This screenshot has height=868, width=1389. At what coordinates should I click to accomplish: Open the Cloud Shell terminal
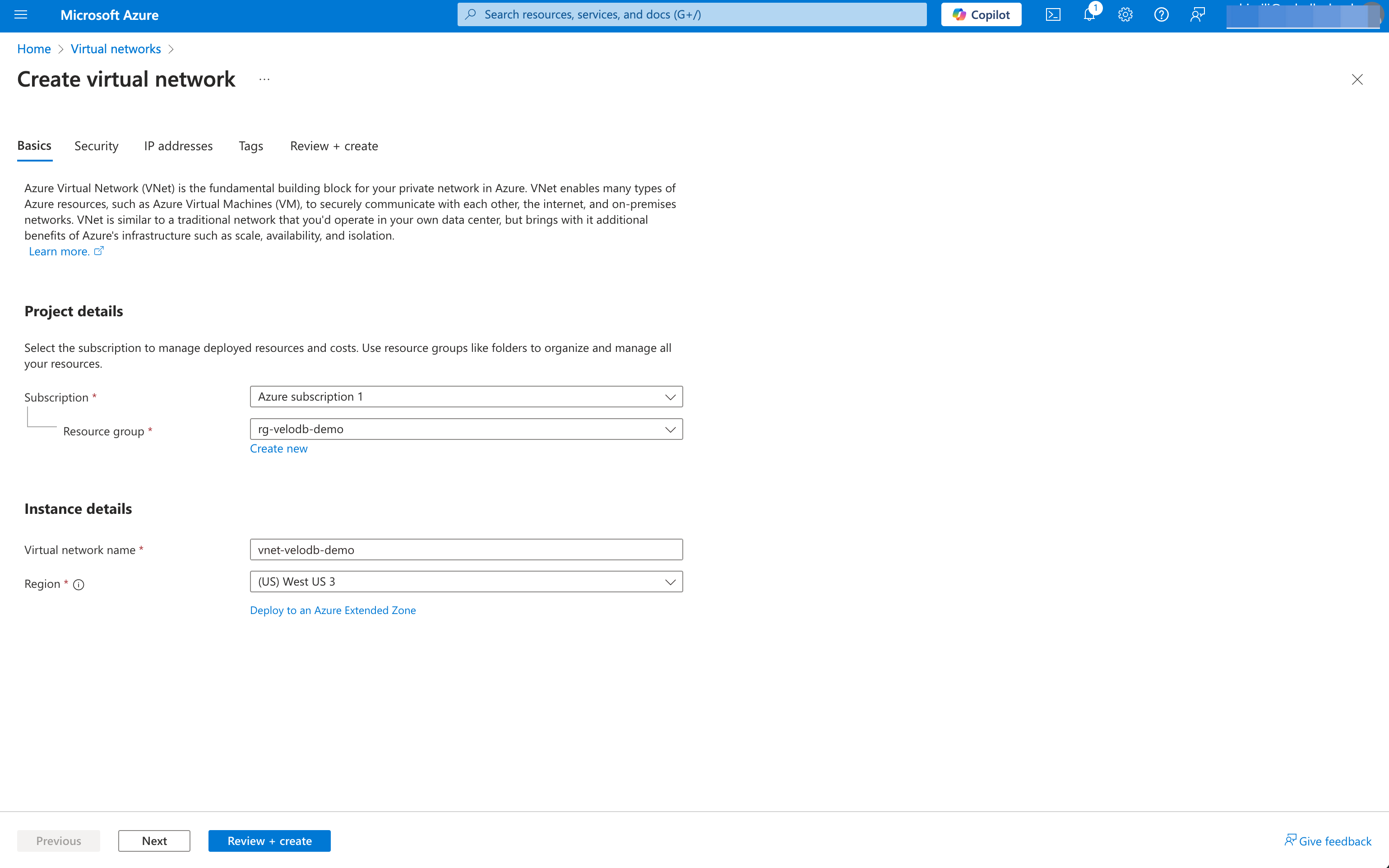(x=1054, y=14)
